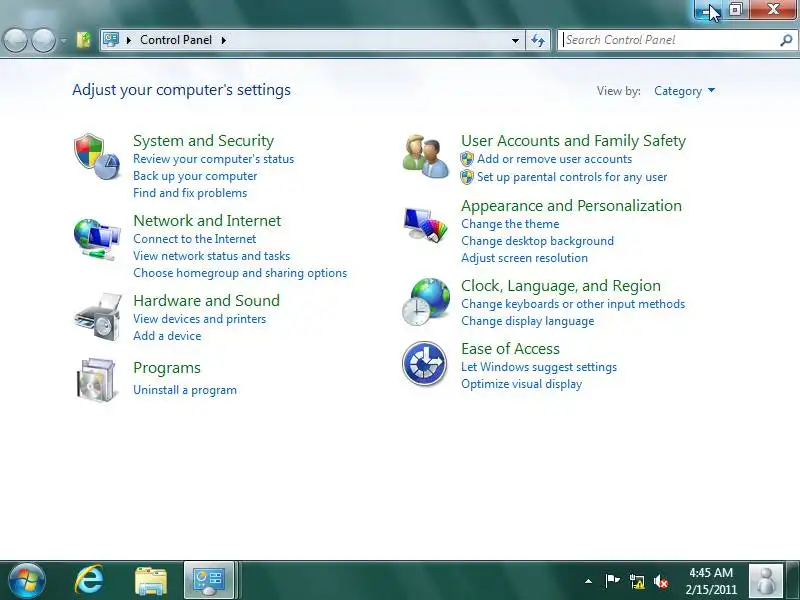Viewport: 800px width, 600px height.
Task: Click the shield beside Set up parental controls
Action: 467,177
